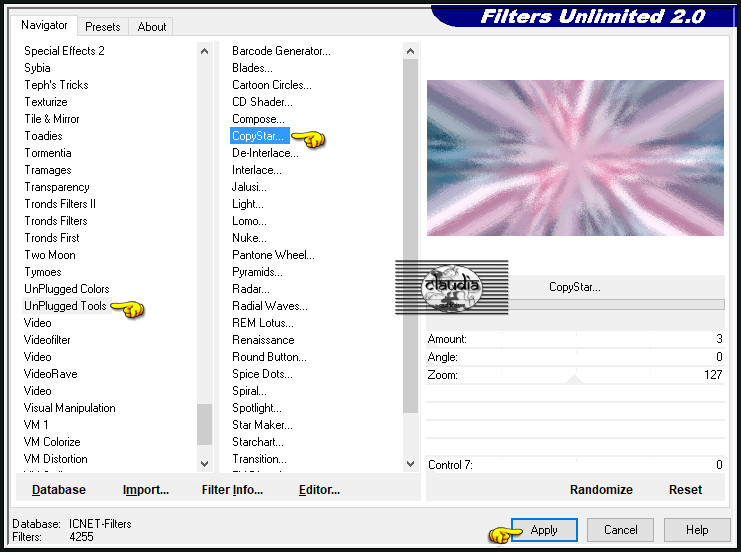741x552 pixels.
Task: Open the Help button
Action: (697, 530)
